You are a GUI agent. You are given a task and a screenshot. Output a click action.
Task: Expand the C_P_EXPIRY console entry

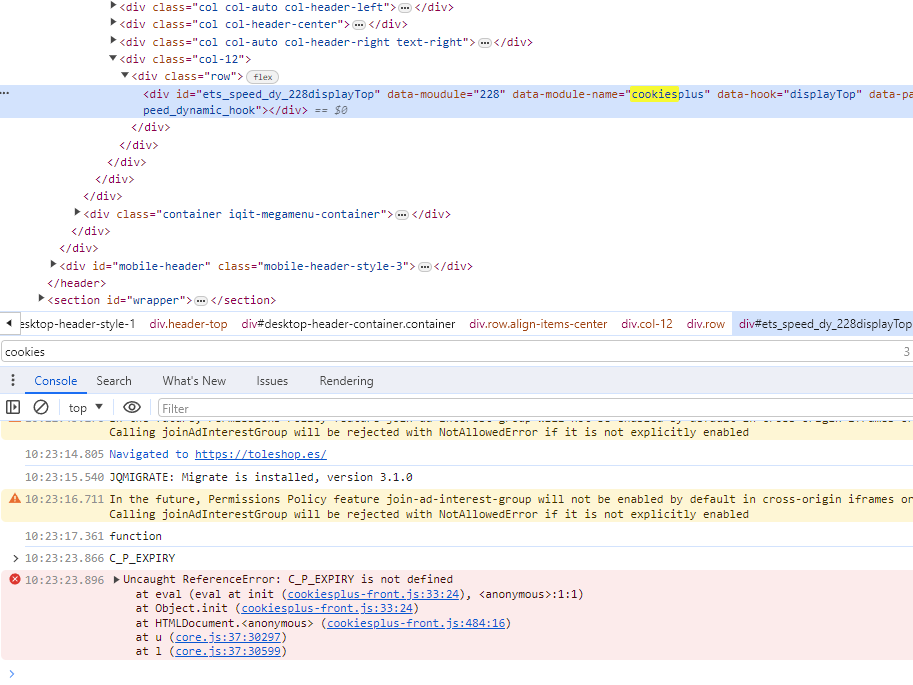click(x=16, y=558)
